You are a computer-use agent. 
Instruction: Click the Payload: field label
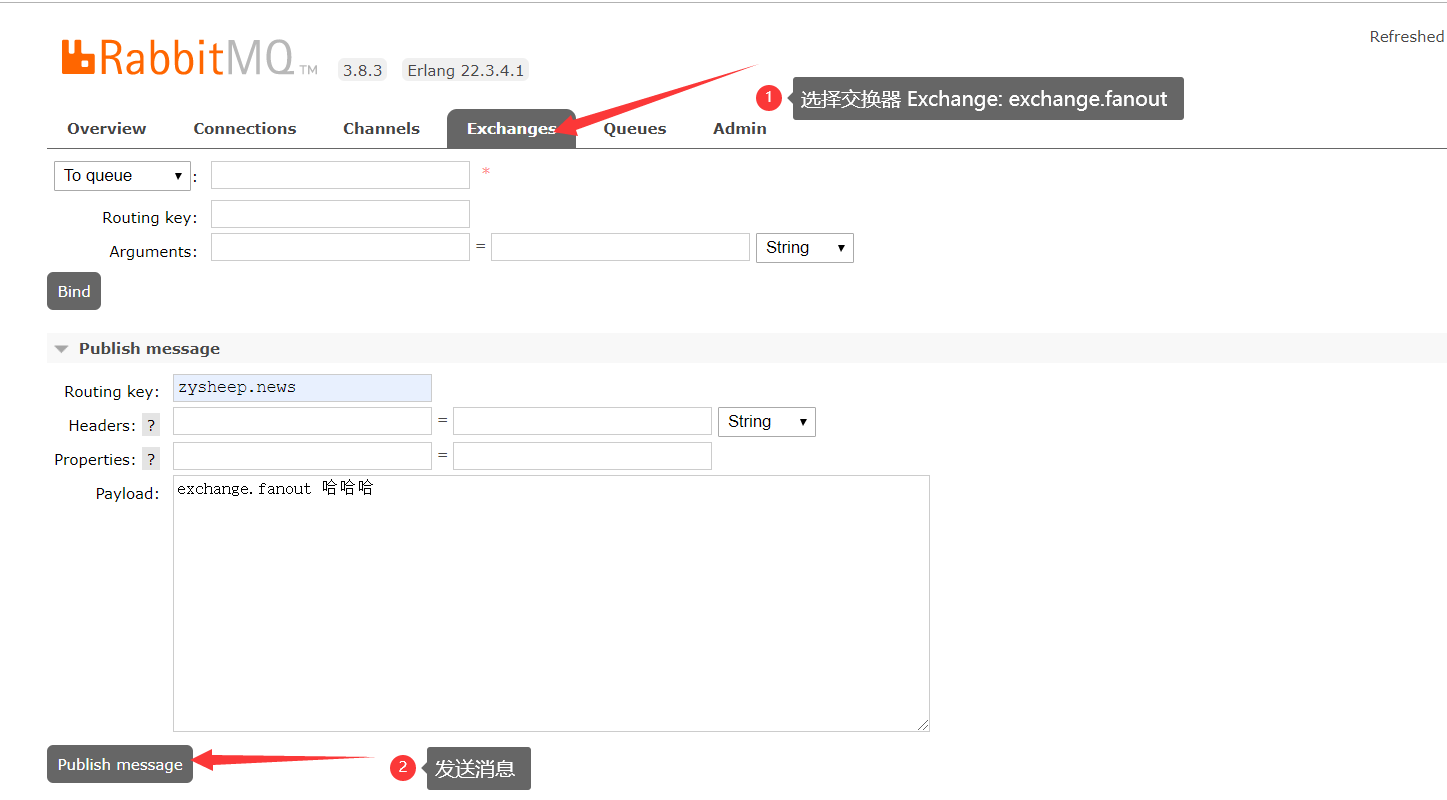click(128, 493)
